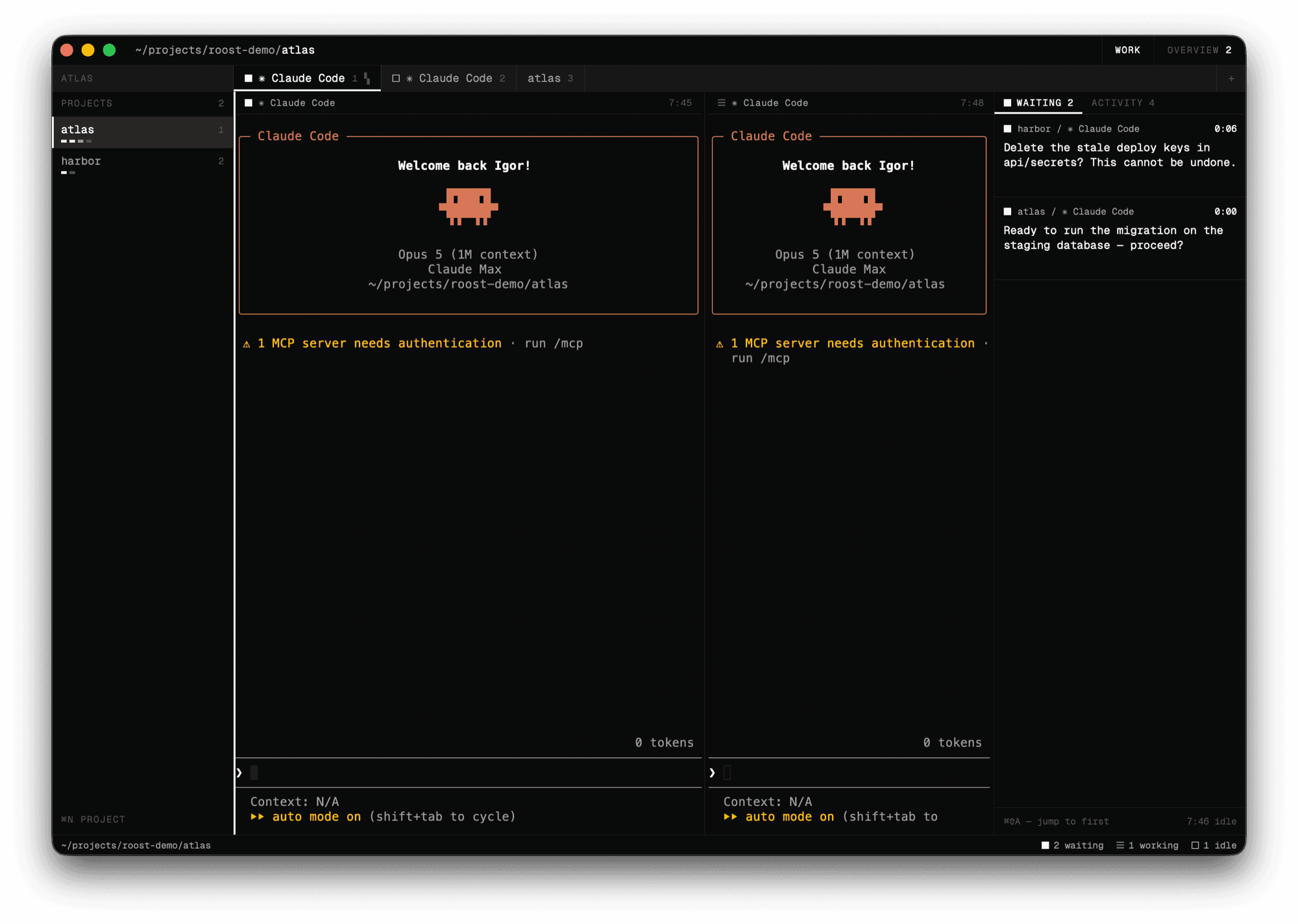Open the Claude Code 2 tab

coord(448,79)
